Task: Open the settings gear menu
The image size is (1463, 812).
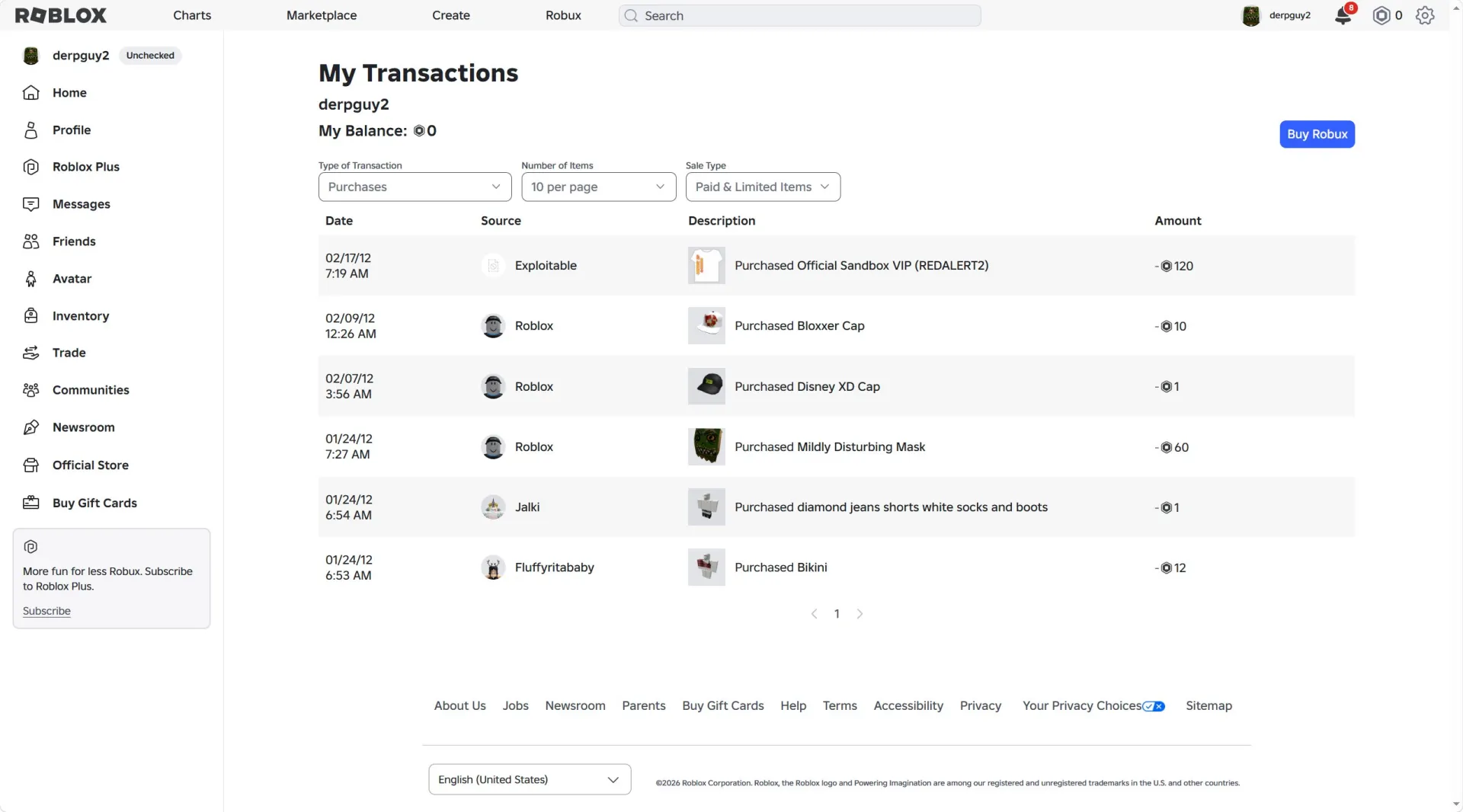Action: 1425,15
